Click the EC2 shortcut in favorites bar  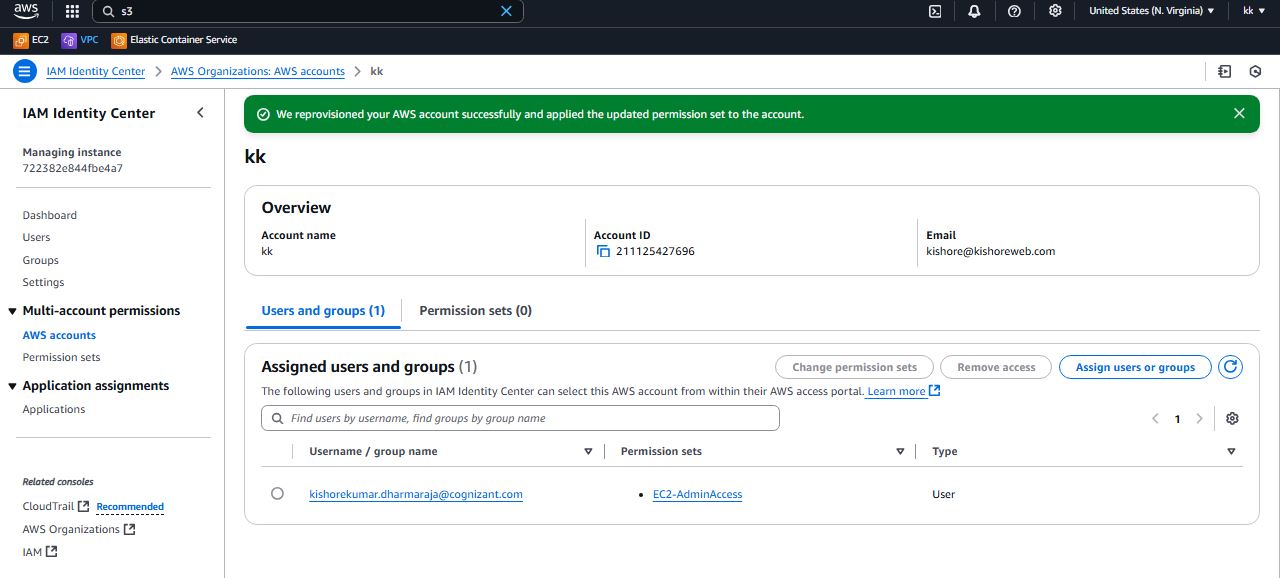pyautogui.click(x=31, y=40)
